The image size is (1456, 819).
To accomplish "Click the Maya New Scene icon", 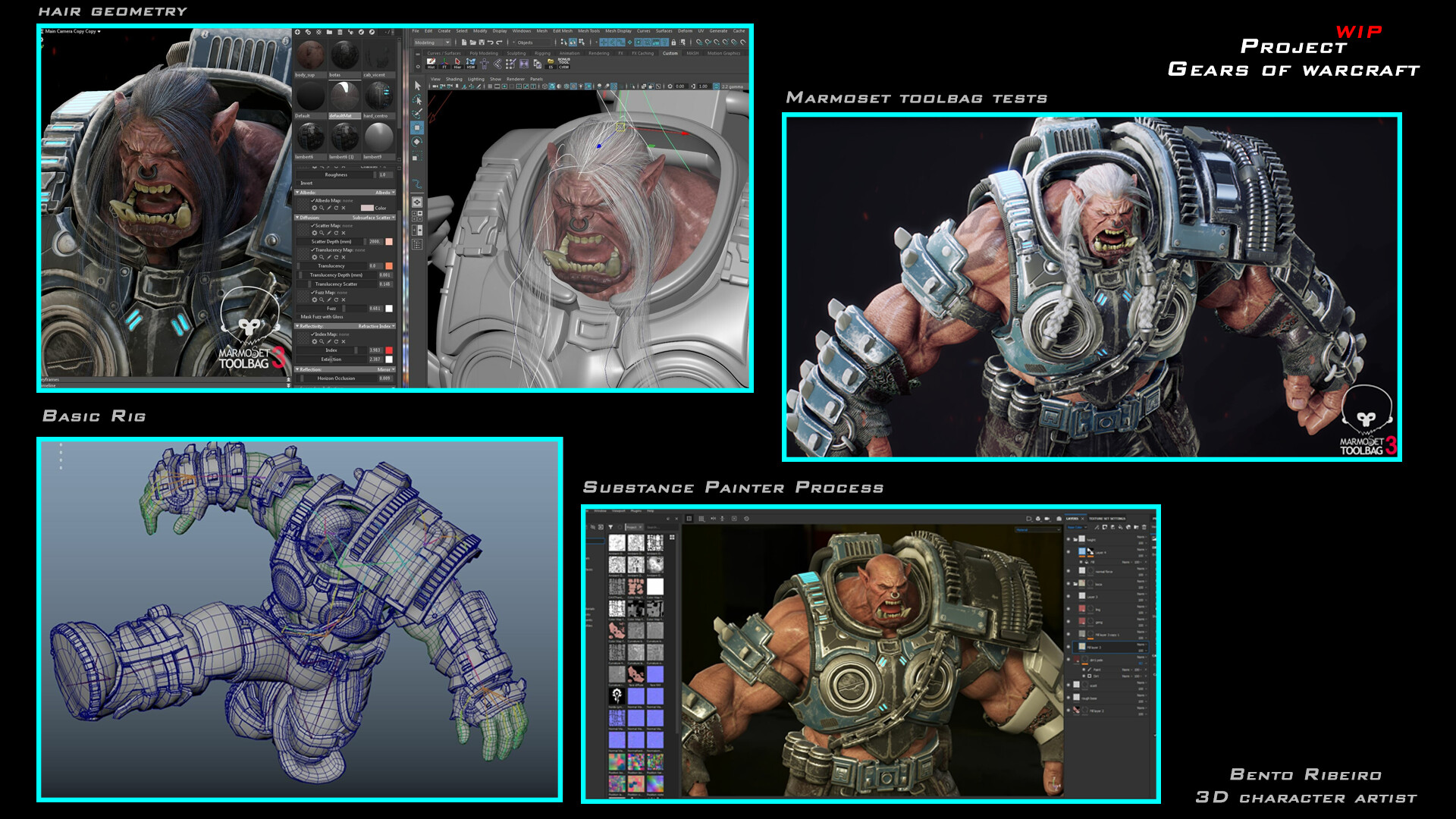I will tap(464, 42).
